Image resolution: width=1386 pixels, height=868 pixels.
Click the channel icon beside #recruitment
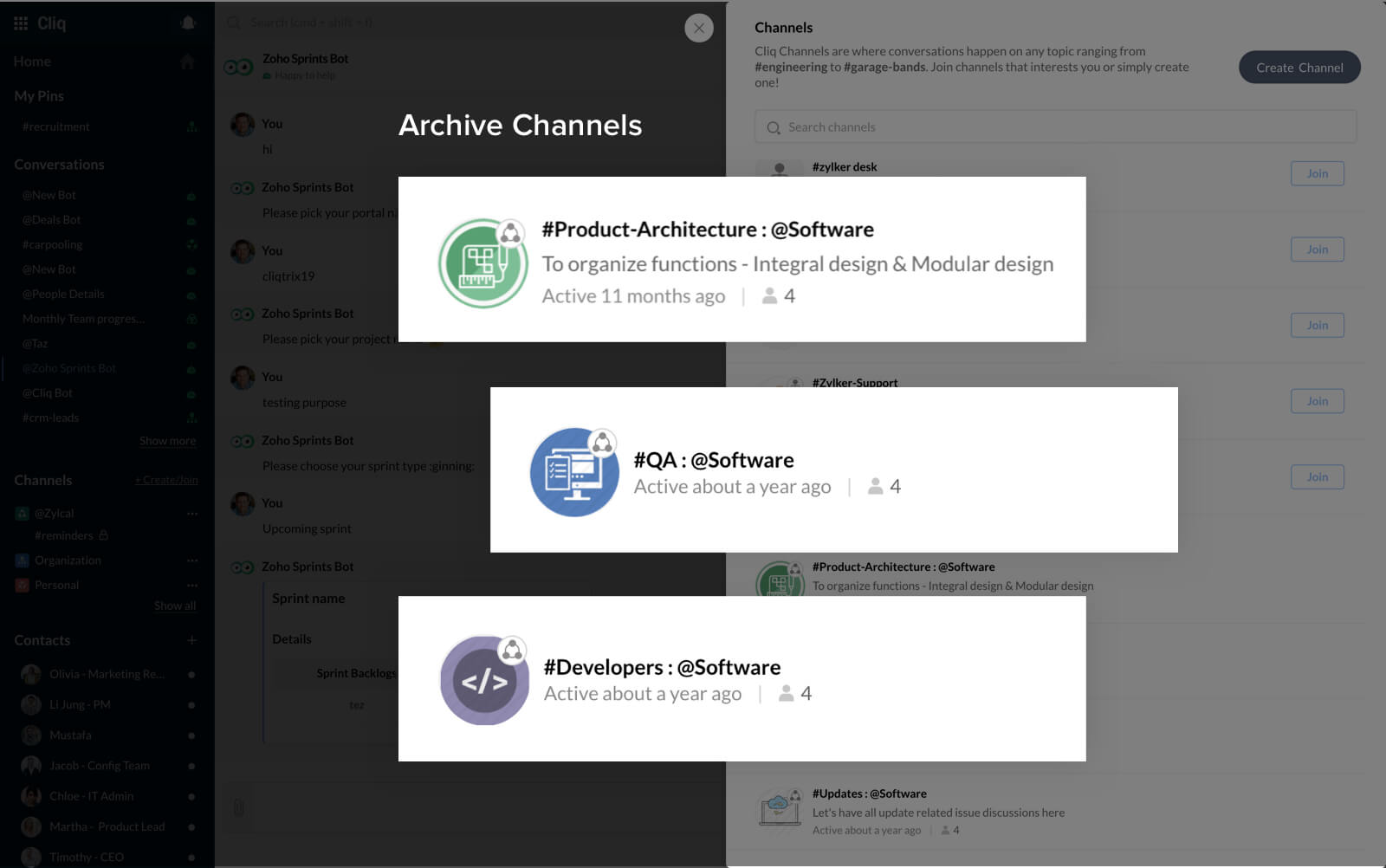(x=191, y=127)
